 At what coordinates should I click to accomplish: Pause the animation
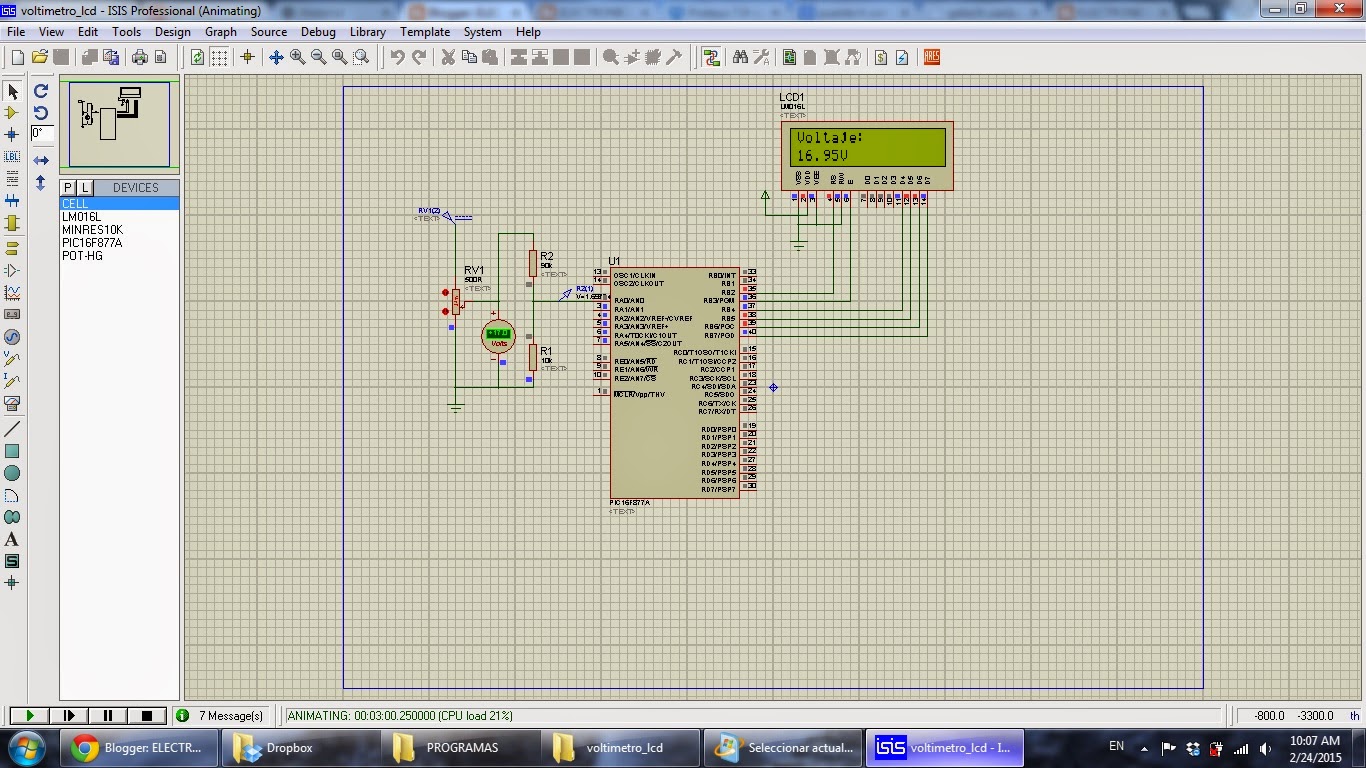(108, 716)
